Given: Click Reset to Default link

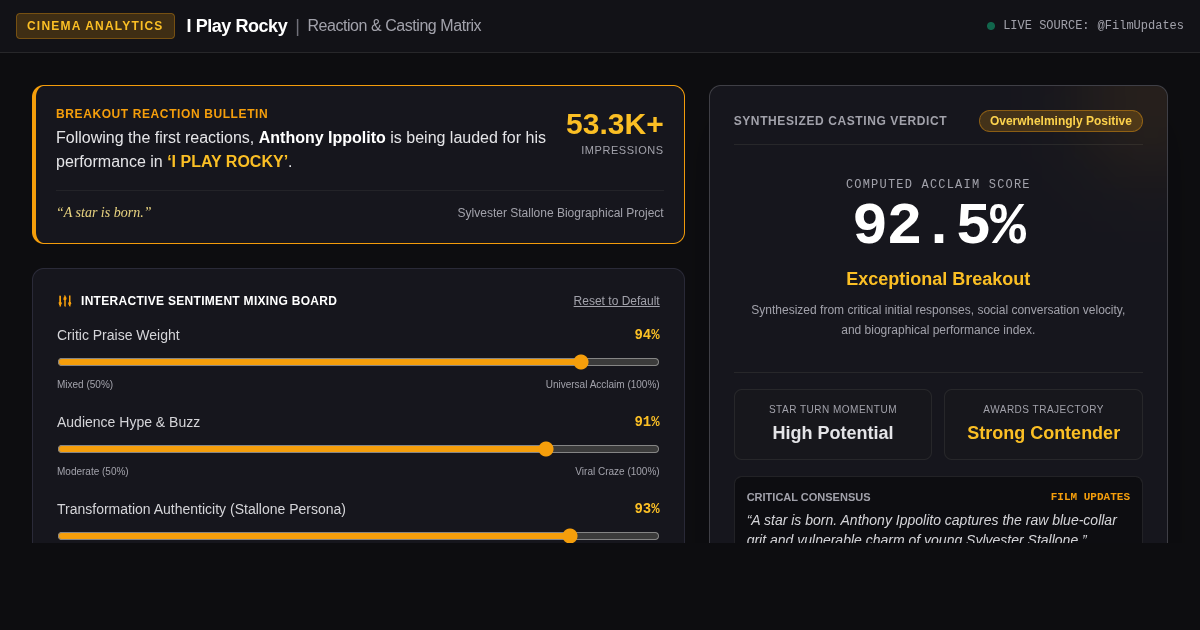Looking at the screenshot, I should 616,301.
